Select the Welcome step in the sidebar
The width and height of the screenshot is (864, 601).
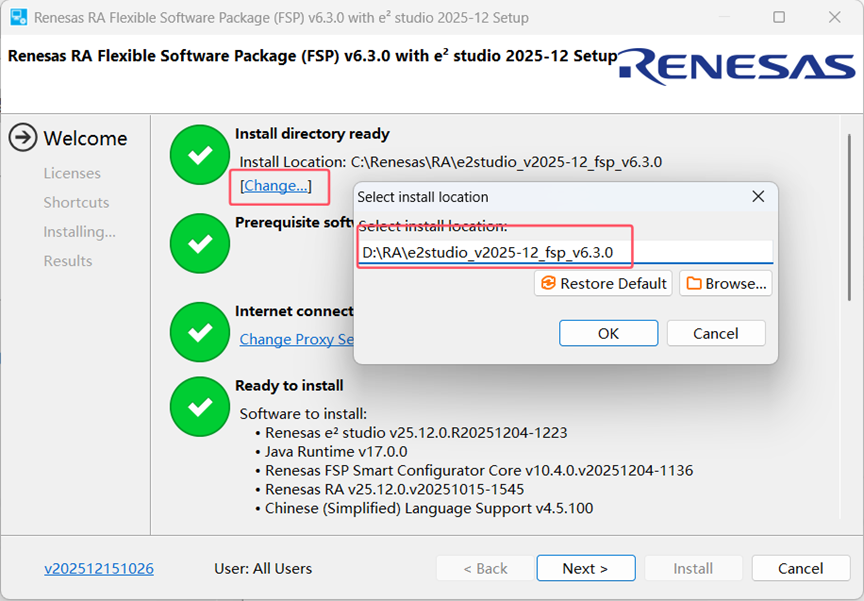click(x=85, y=138)
